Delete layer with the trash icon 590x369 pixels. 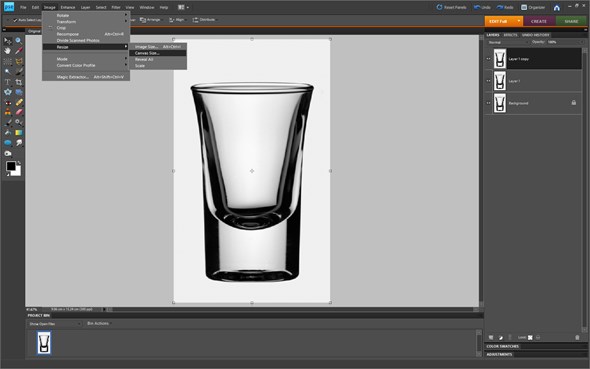(577, 337)
